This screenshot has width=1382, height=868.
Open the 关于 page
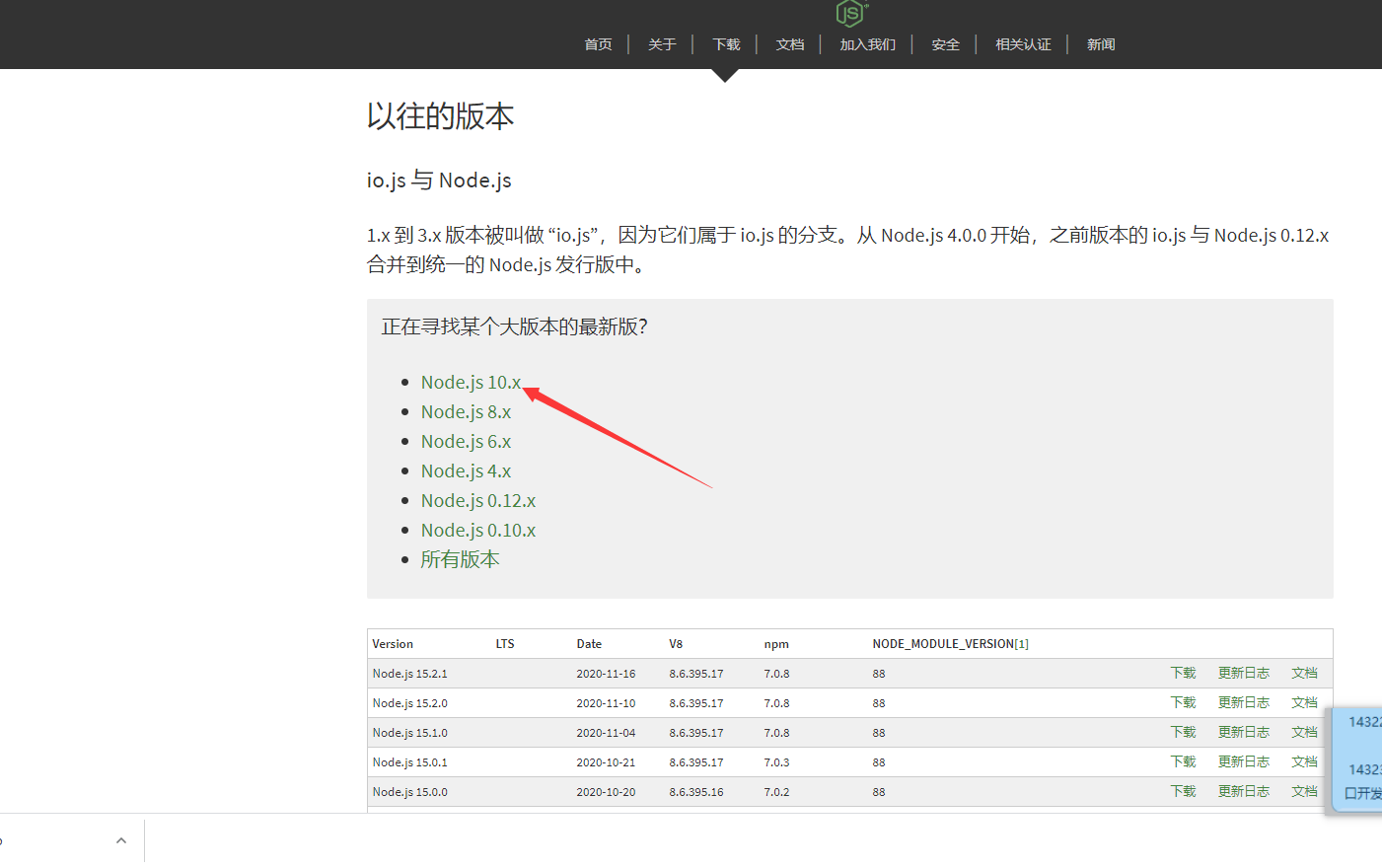[x=662, y=43]
